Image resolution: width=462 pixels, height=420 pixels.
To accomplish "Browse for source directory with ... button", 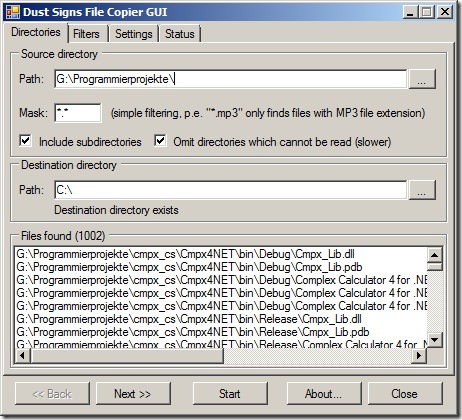I will click(422, 79).
